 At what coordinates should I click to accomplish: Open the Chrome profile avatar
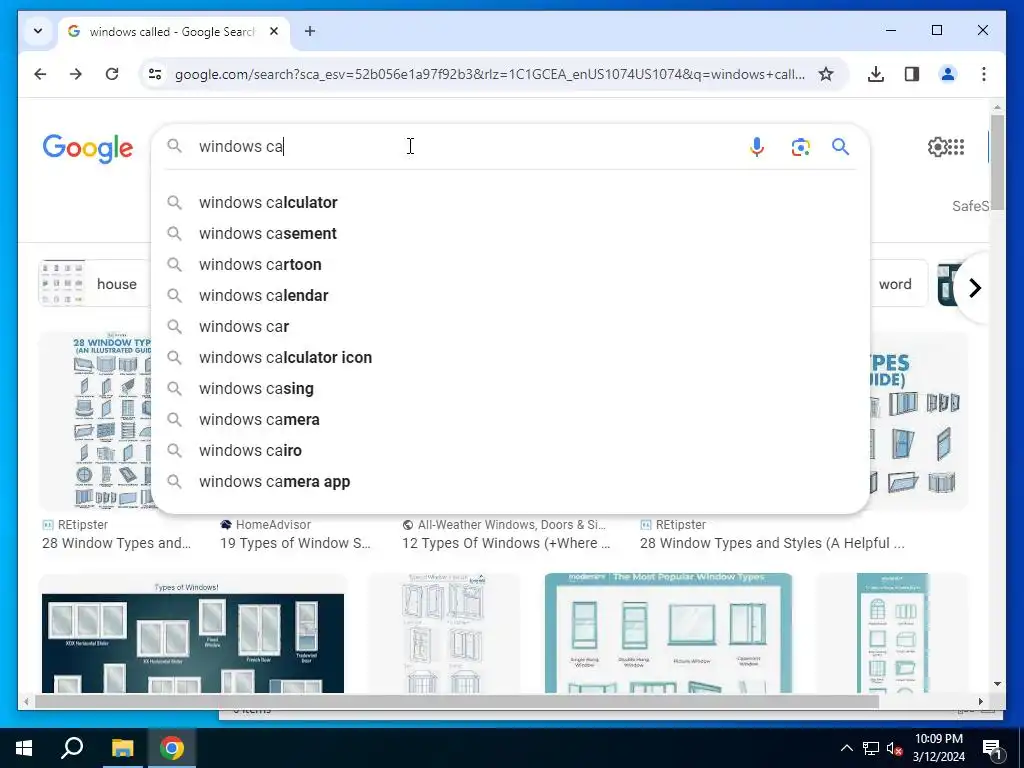click(x=948, y=74)
